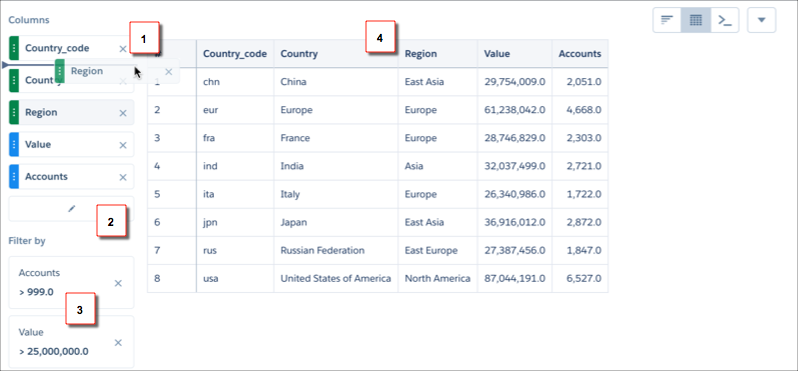The height and width of the screenshot is (371, 798).
Task: Click the 'chn' cell
Action: click(x=235, y=82)
